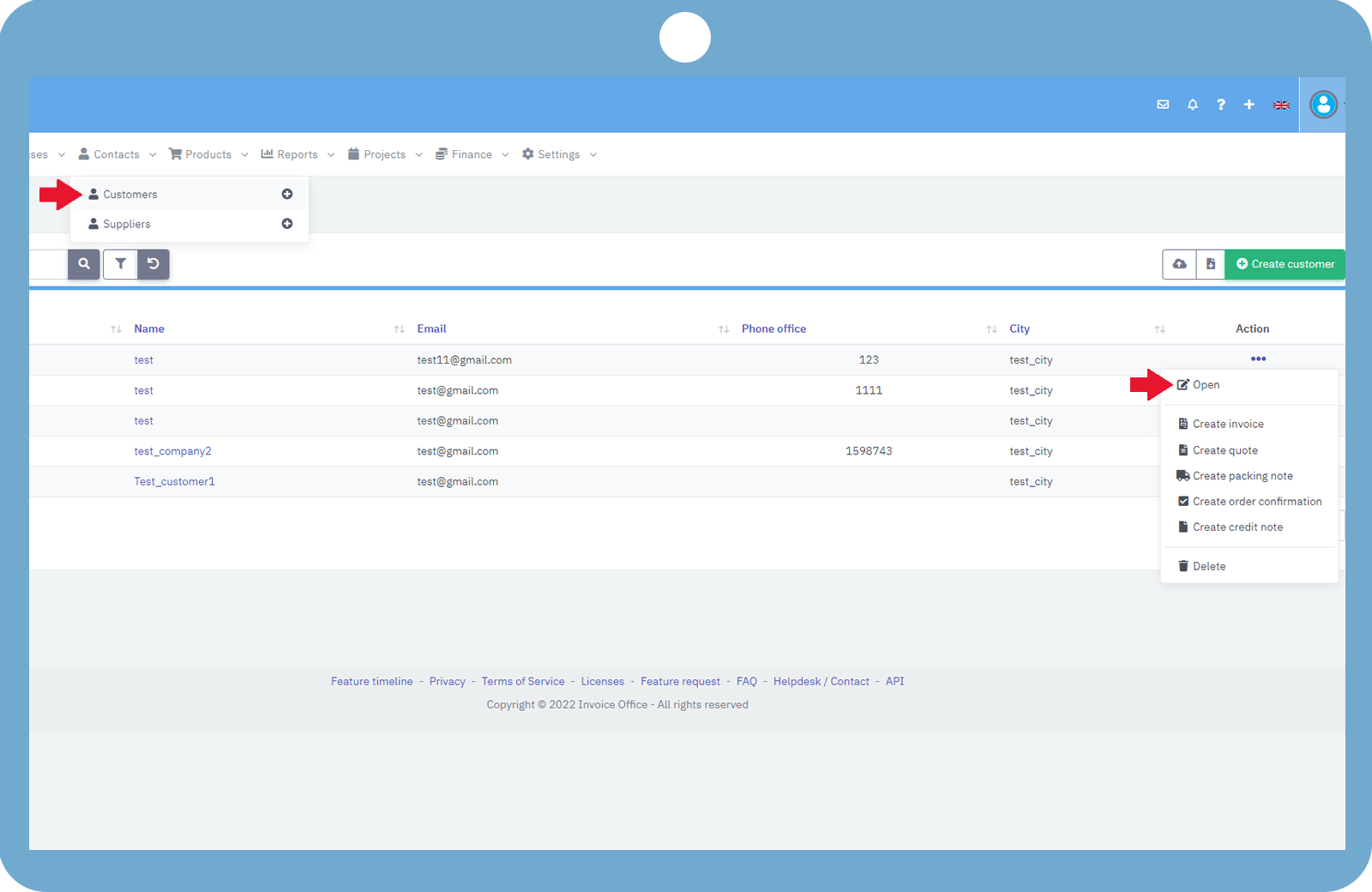The height and width of the screenshot is (892, 1372).
Task: Expand the Finance menu chevron
Action: (x=505, y=154)
